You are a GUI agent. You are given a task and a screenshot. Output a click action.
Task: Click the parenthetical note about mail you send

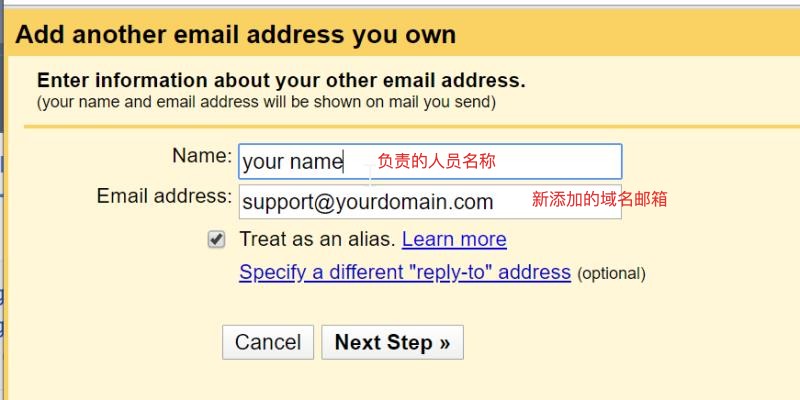[266, 102]
